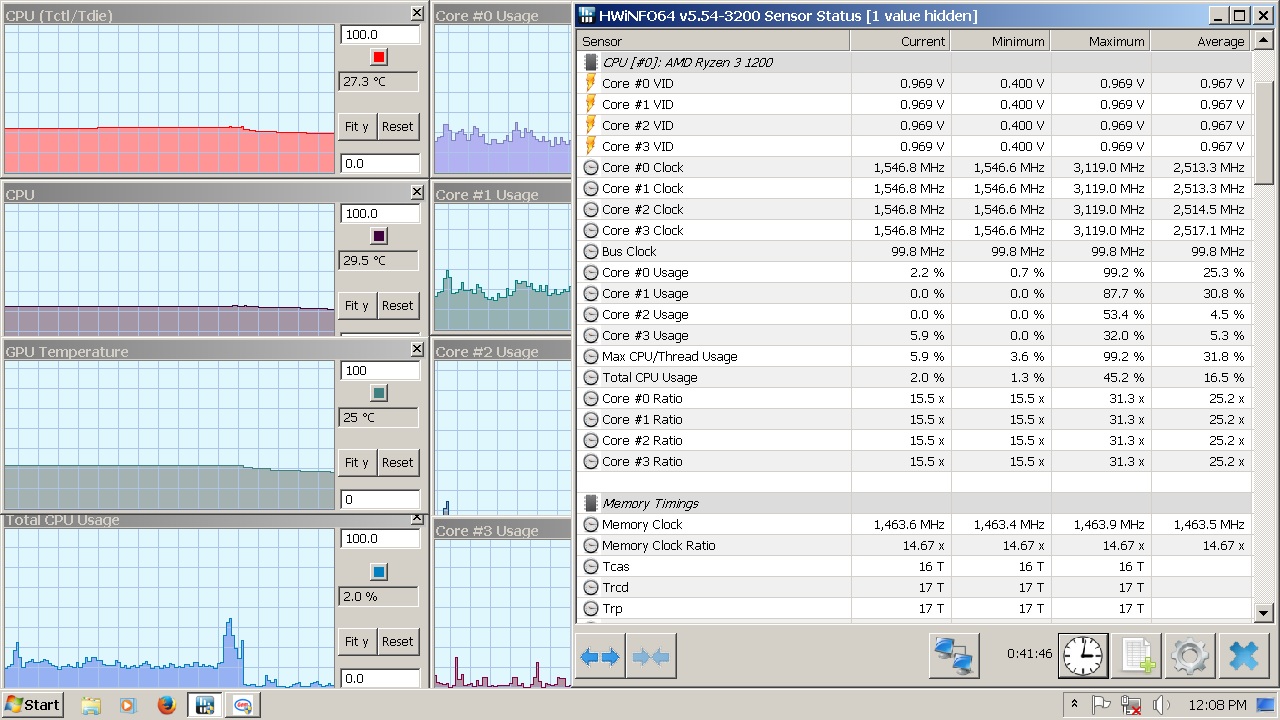Click the 12:08 PM taskbar clock
The height and width of the screenshot is (720, 1280).
point(1217,705)
